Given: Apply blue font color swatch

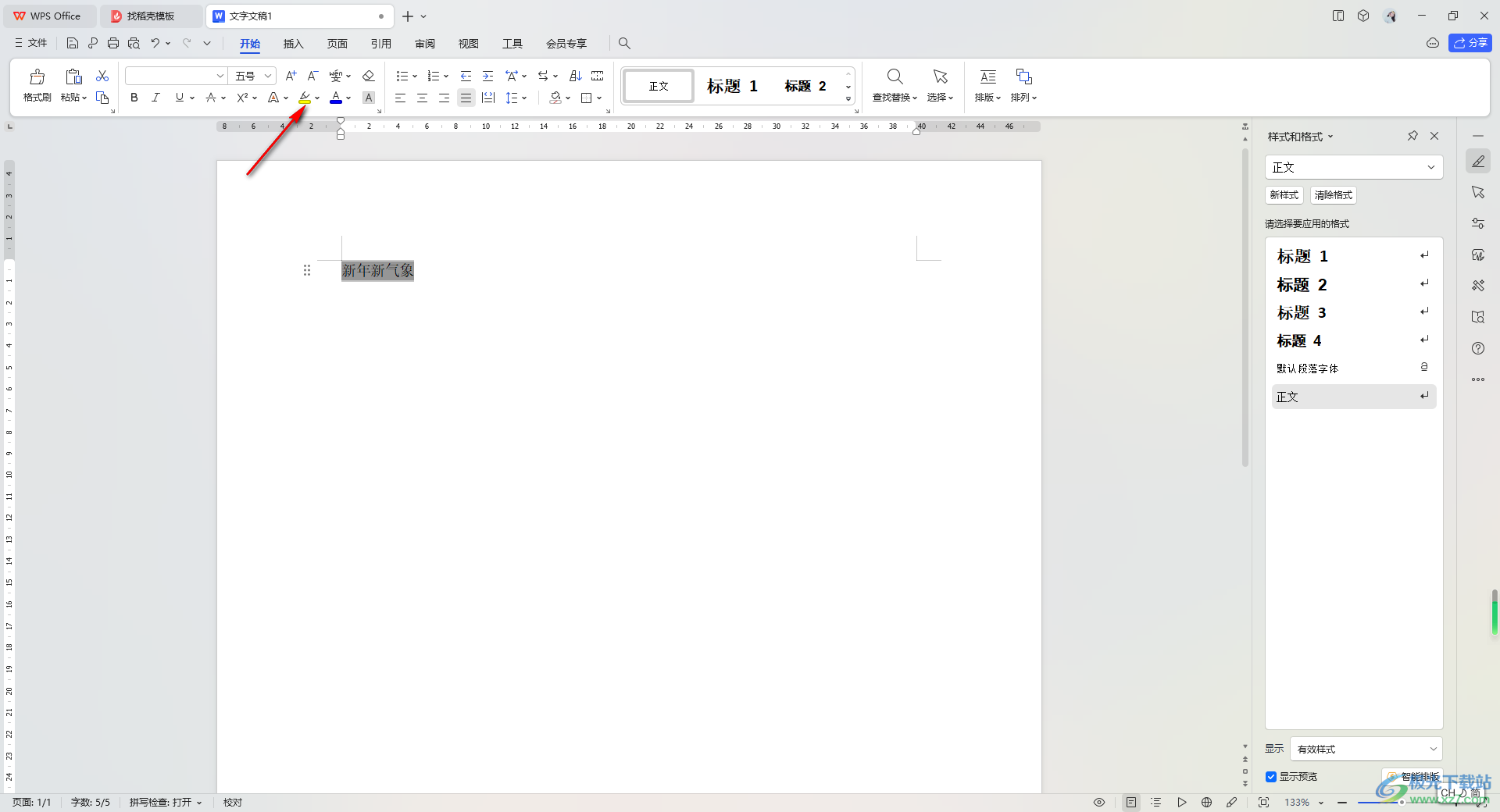Looking at the screenshot, I should [336, 98].
